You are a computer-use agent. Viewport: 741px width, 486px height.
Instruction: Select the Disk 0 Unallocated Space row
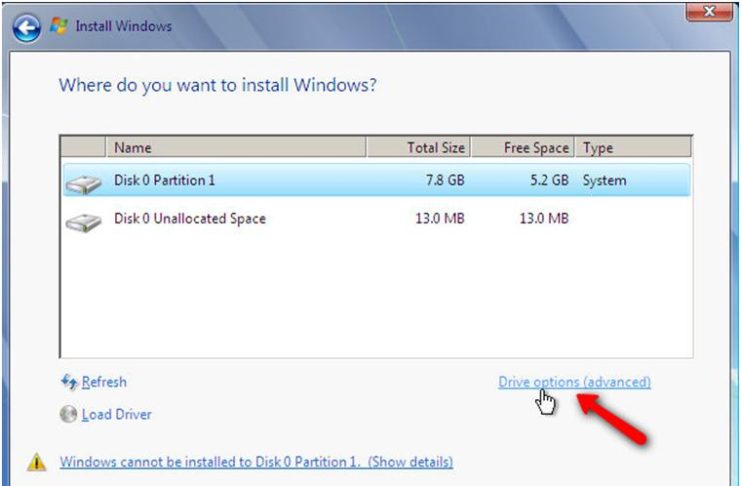tap(377, 218)
